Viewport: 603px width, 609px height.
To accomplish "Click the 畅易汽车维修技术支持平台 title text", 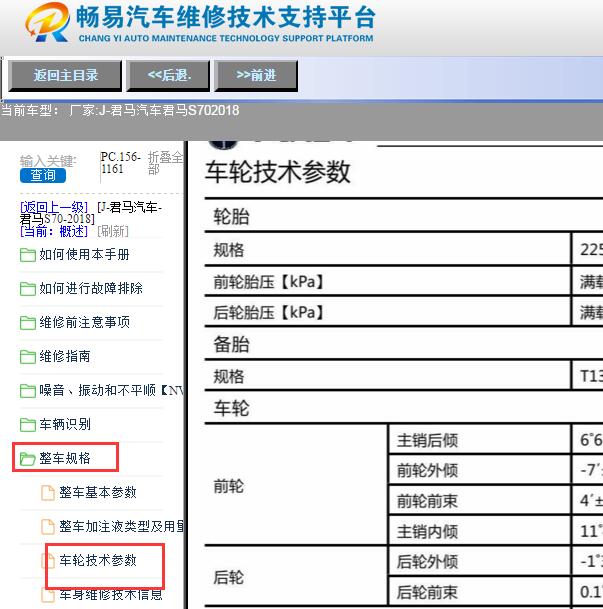I will tap(226, 17).
